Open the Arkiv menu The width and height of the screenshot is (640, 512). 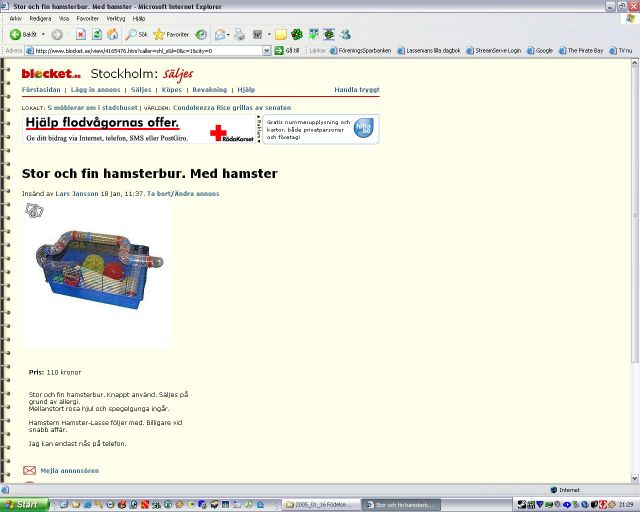(16, 19)
